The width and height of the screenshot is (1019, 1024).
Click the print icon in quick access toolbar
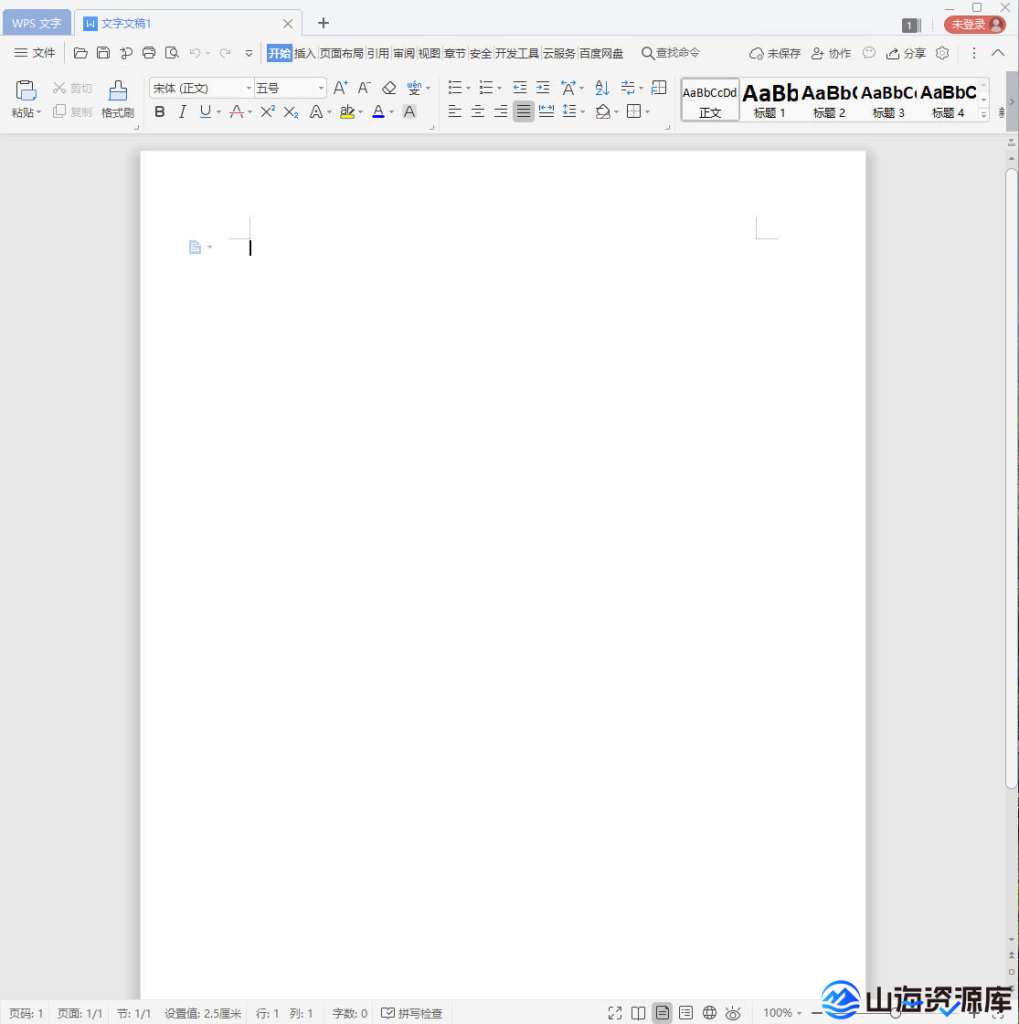pos(149,53)
